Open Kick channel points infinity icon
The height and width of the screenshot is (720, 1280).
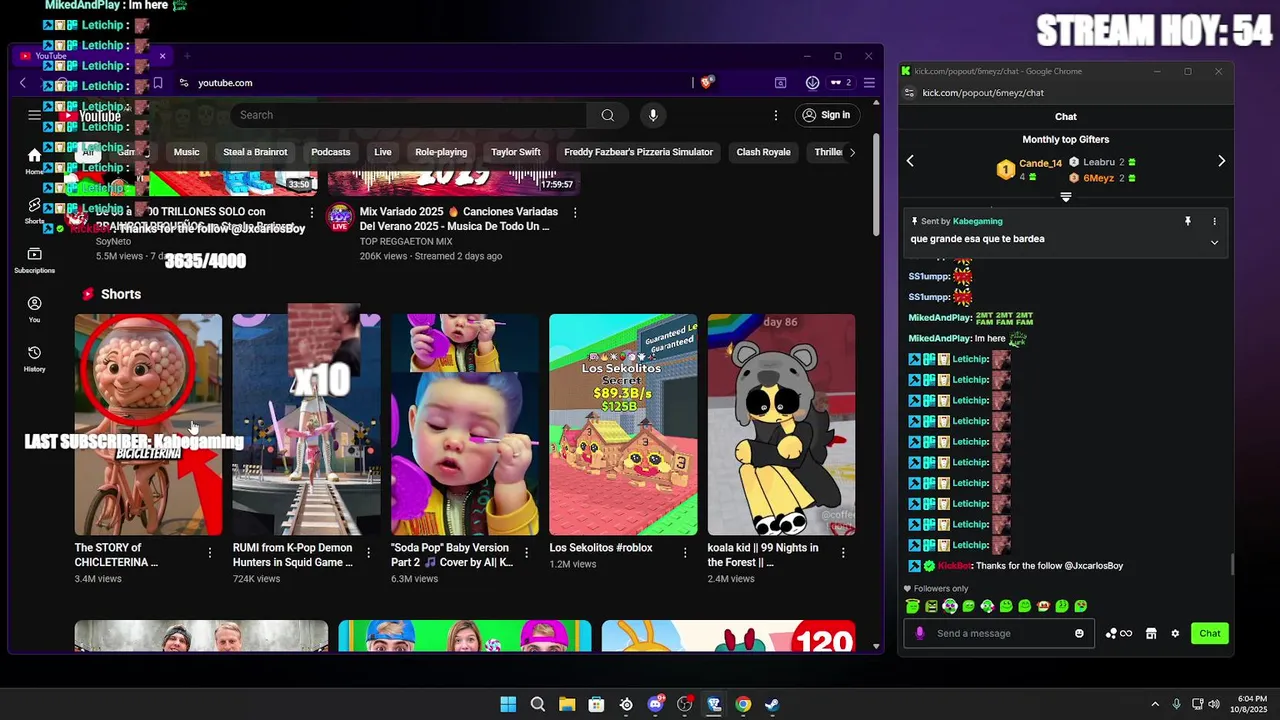(x=1119, y=633)
